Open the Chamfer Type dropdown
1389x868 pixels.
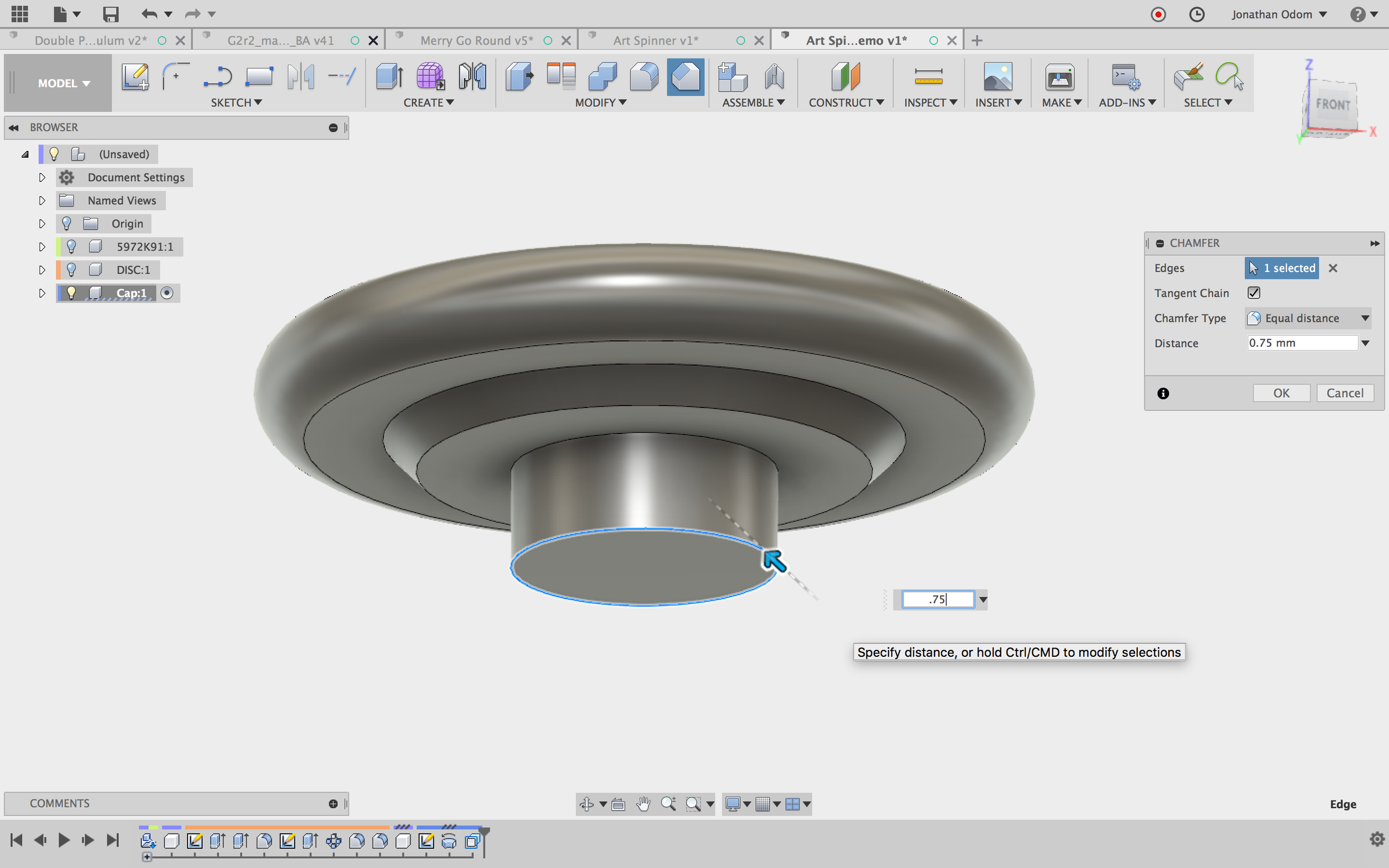[x=1308, y=318]
